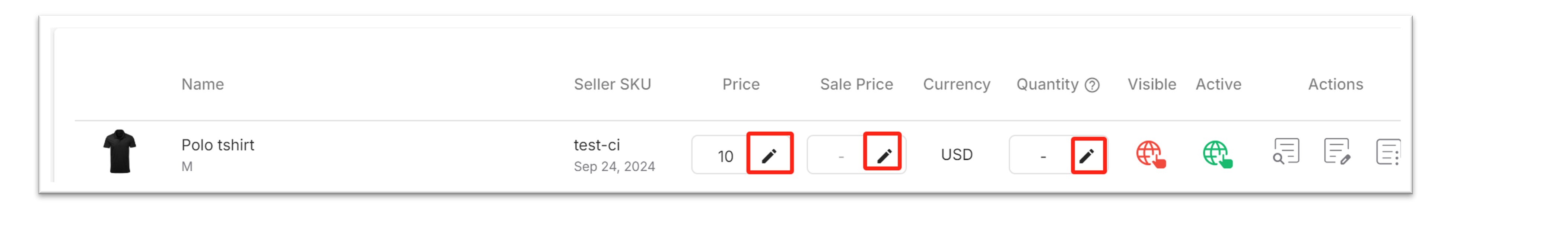Open the Quantity help question-mark icon

click(x=1092, y=85)
